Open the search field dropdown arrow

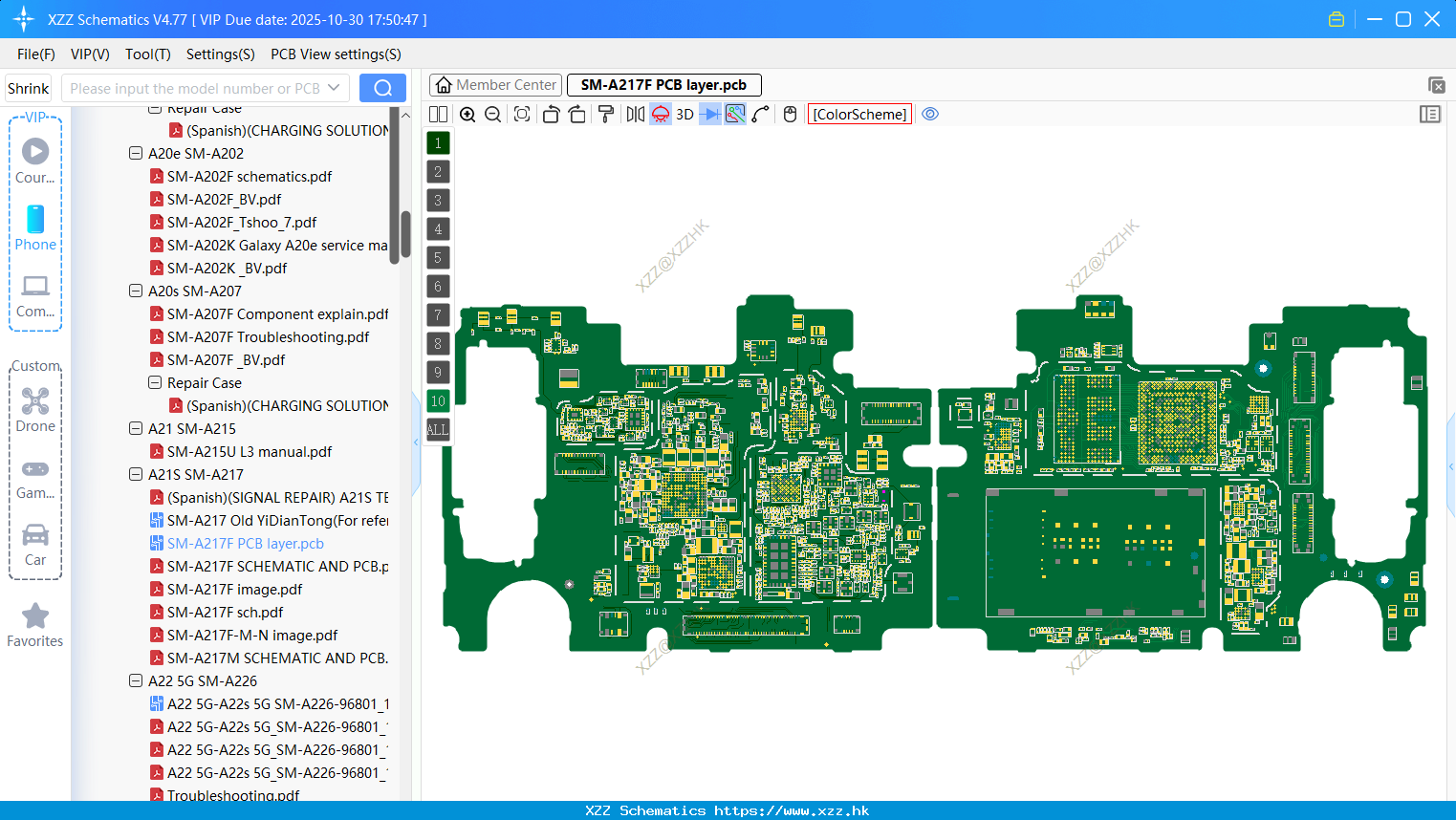(x=334, y=88)
